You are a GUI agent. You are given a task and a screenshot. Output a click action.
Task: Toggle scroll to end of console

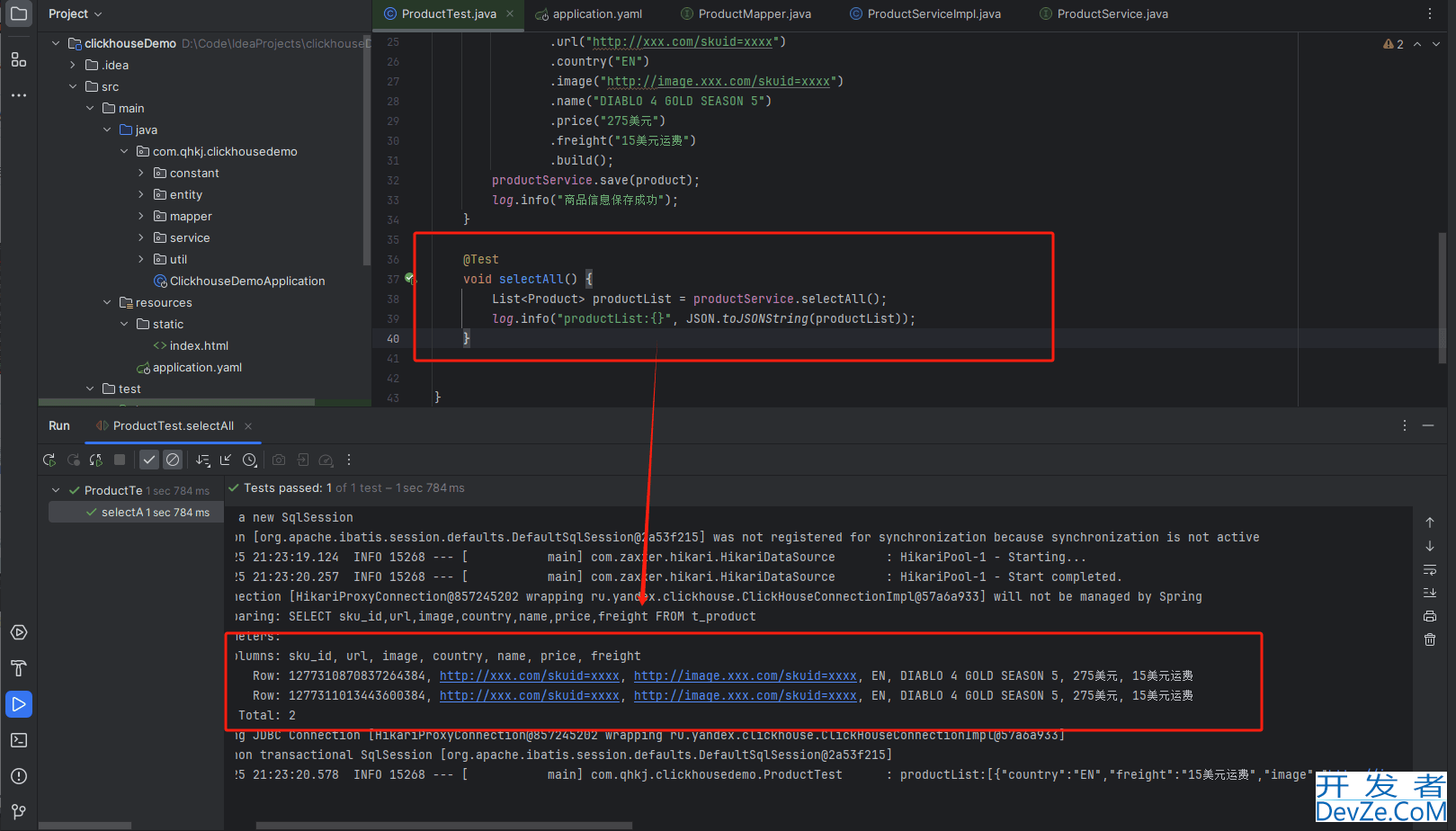[1430, 593]
